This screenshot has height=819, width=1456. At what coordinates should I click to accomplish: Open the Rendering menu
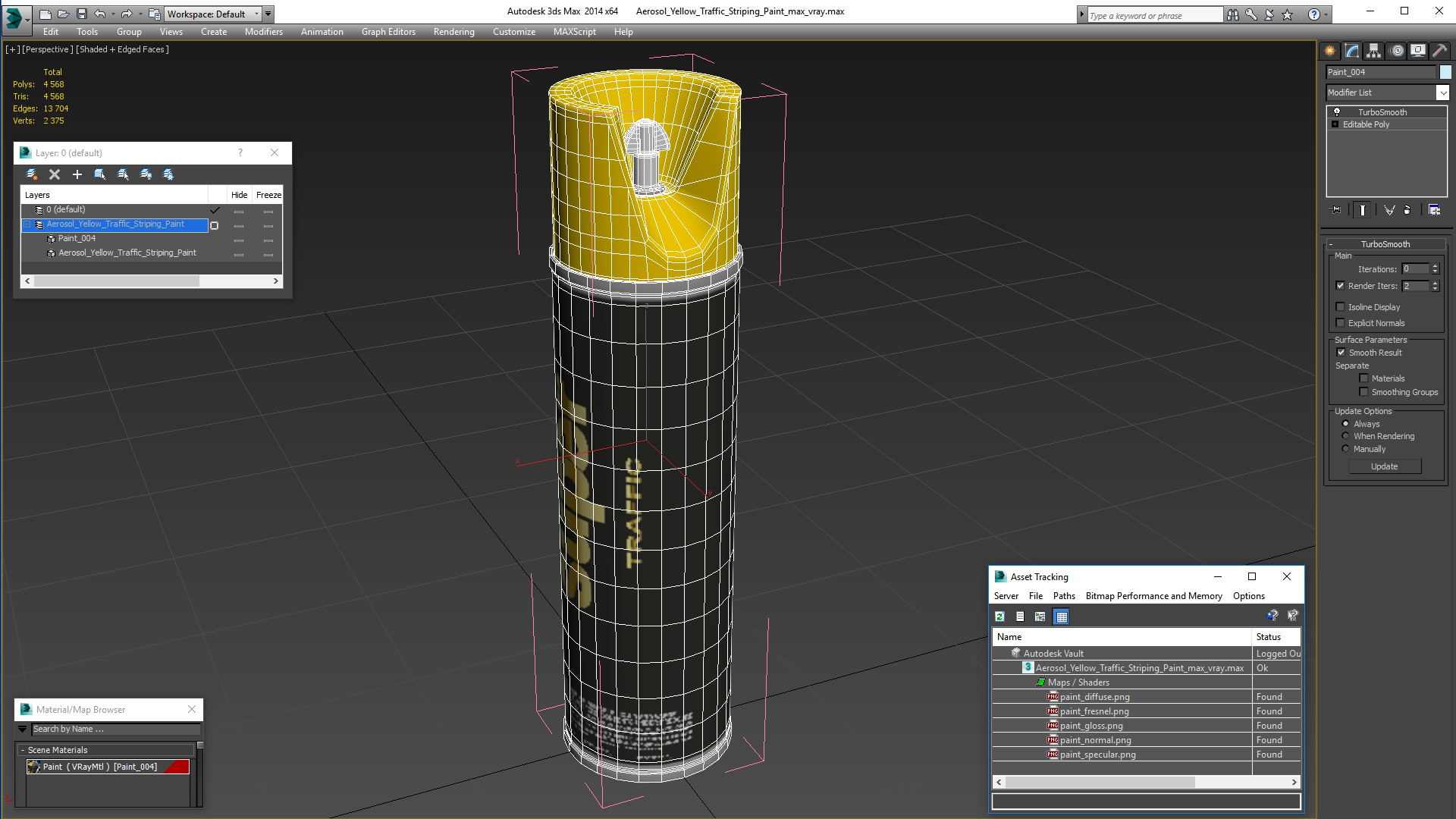tap(453, 32)
